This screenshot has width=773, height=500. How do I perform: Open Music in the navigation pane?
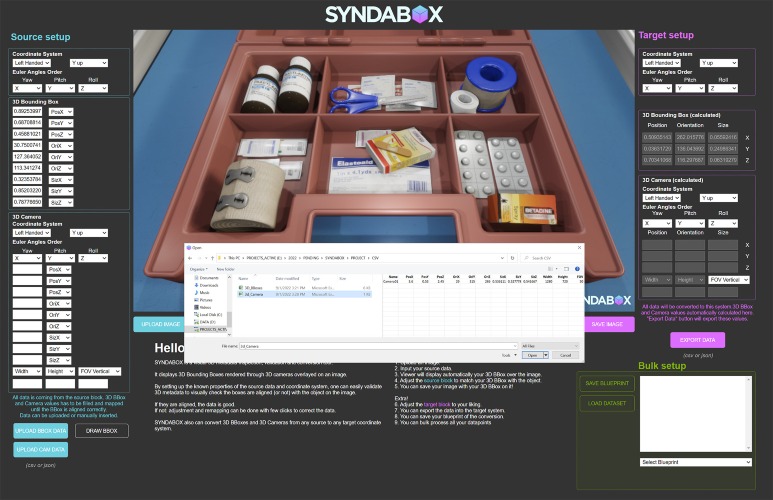[203, 292]
